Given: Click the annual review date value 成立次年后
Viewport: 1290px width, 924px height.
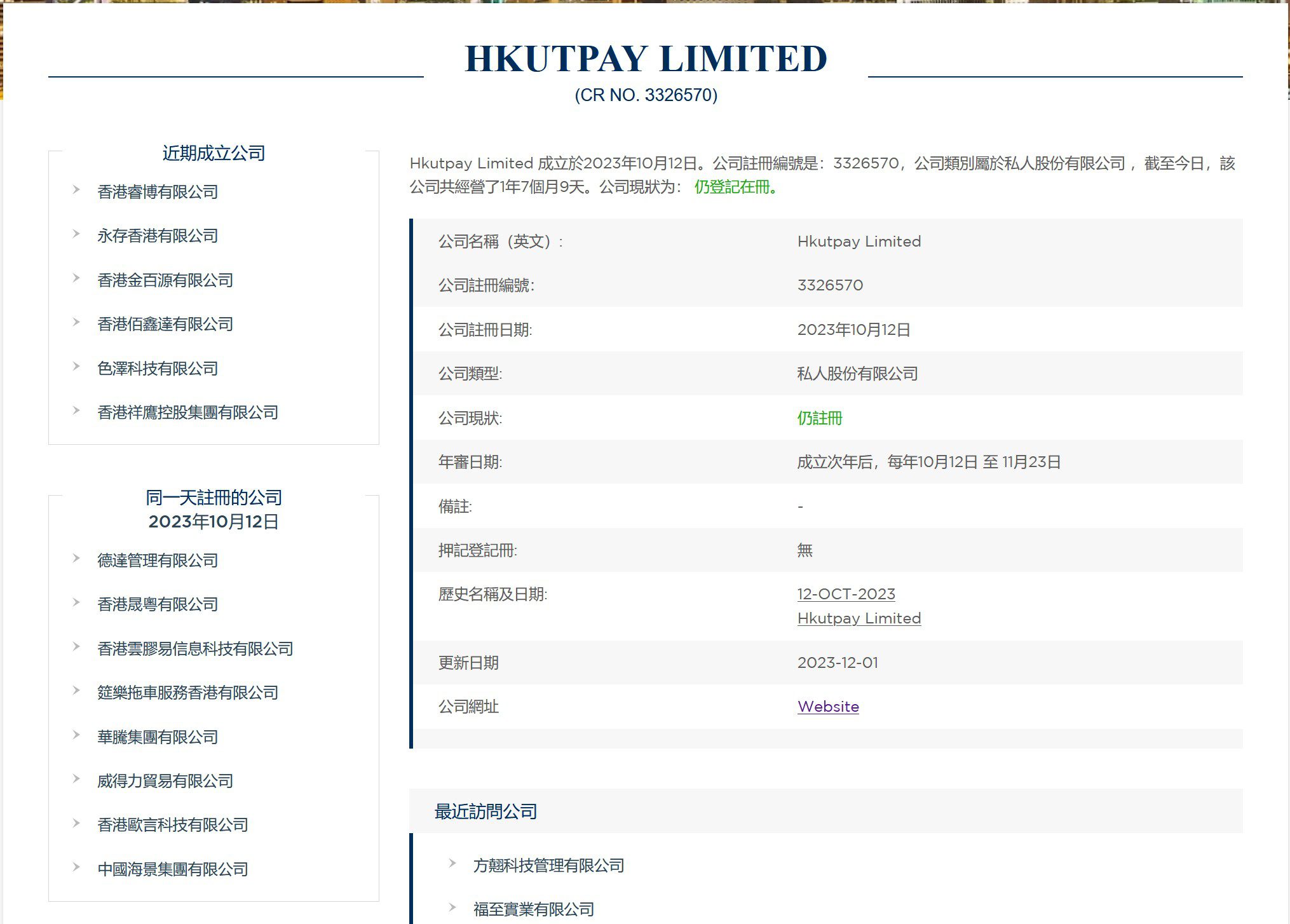Looking at the screenshot, I should [x=929, y=462].
